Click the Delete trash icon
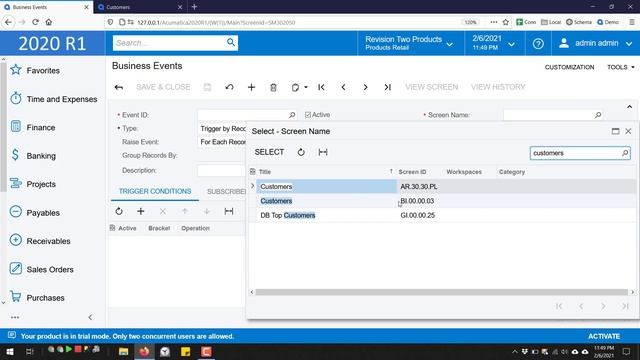640x360 pixels. (x=273, y=87)
